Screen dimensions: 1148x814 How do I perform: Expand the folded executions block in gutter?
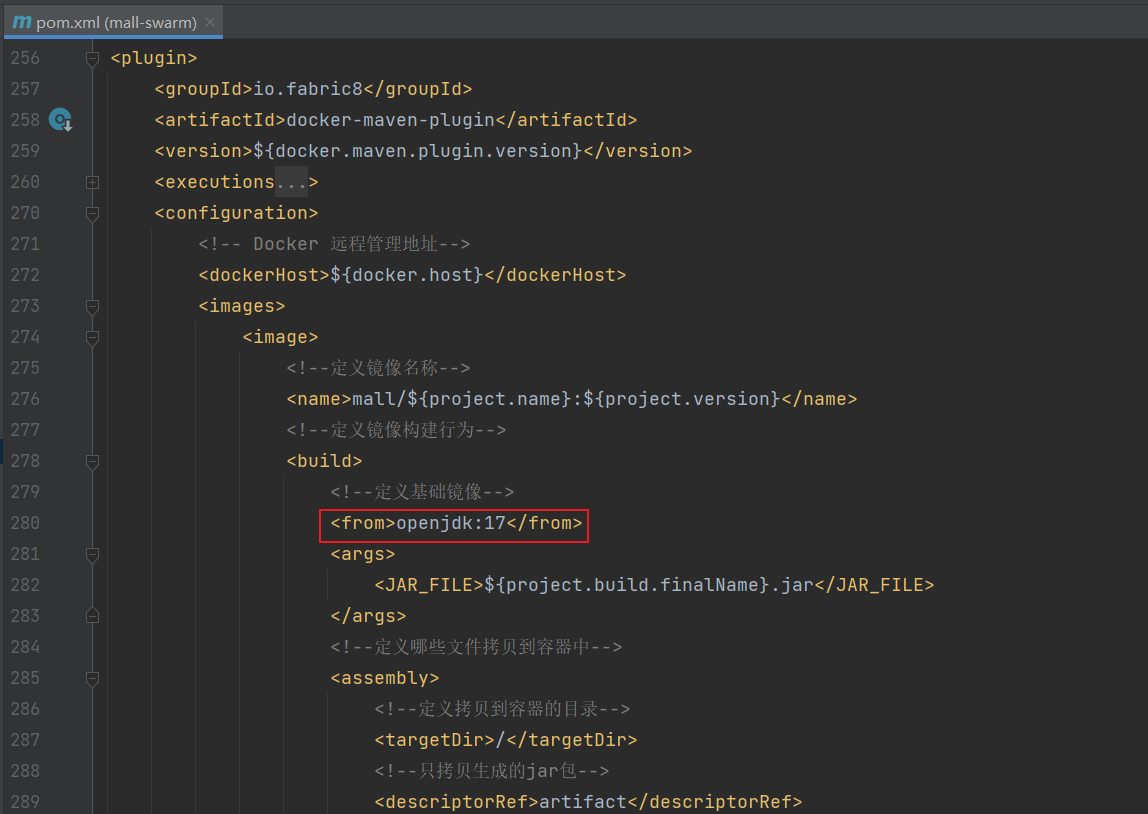tap(92, 182)
